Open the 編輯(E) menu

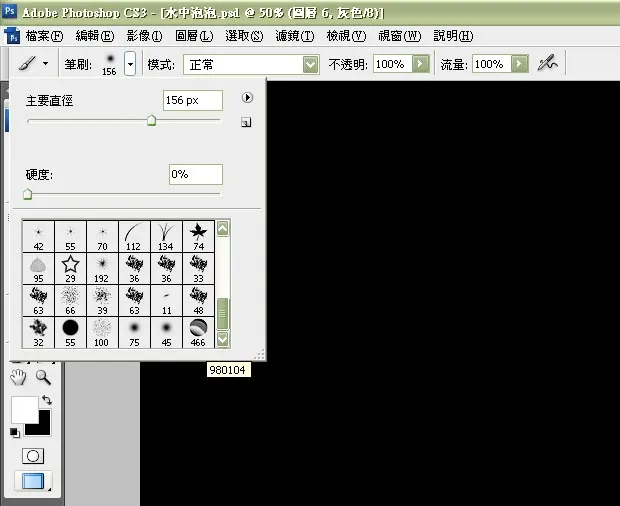(x=95, y=36)
